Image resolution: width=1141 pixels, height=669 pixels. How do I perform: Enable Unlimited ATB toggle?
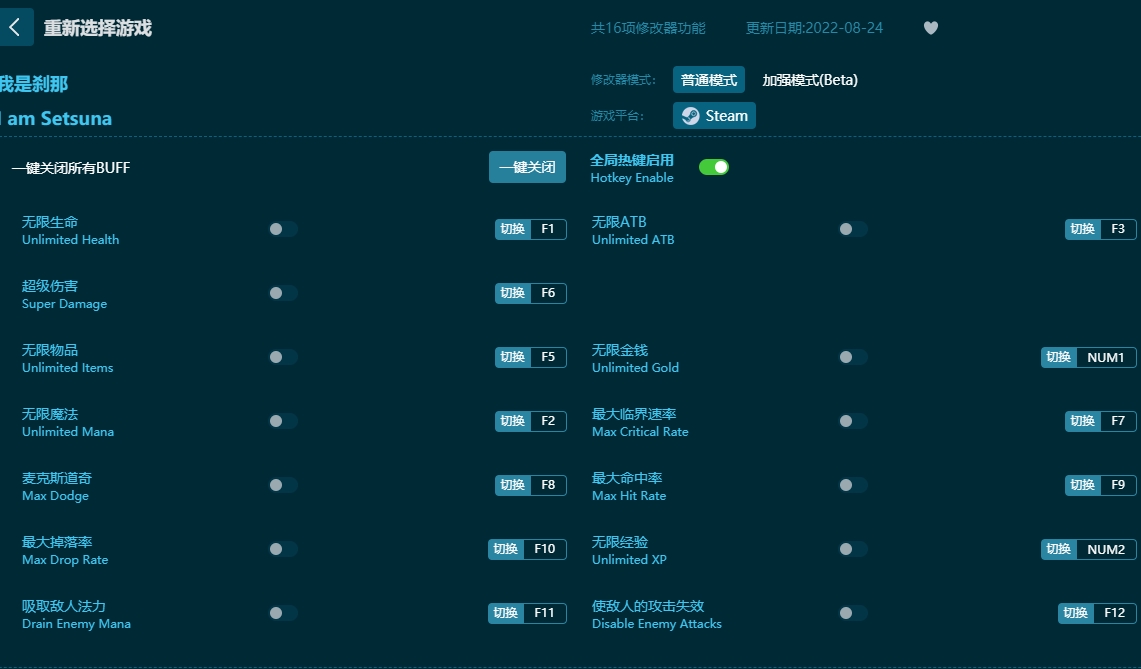(853, 229)
